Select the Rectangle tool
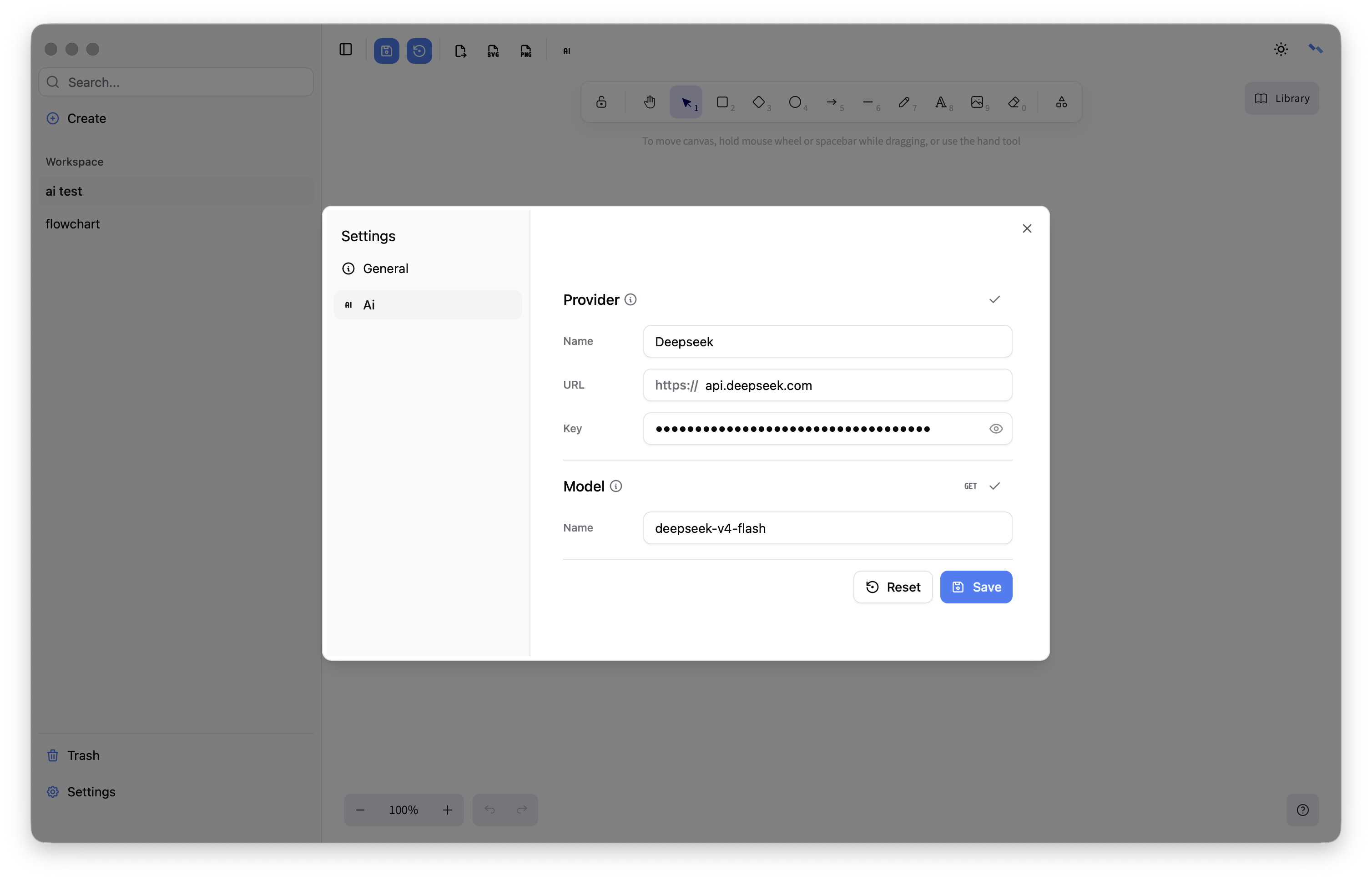The image size is (1372, 881). click(722, 102)
